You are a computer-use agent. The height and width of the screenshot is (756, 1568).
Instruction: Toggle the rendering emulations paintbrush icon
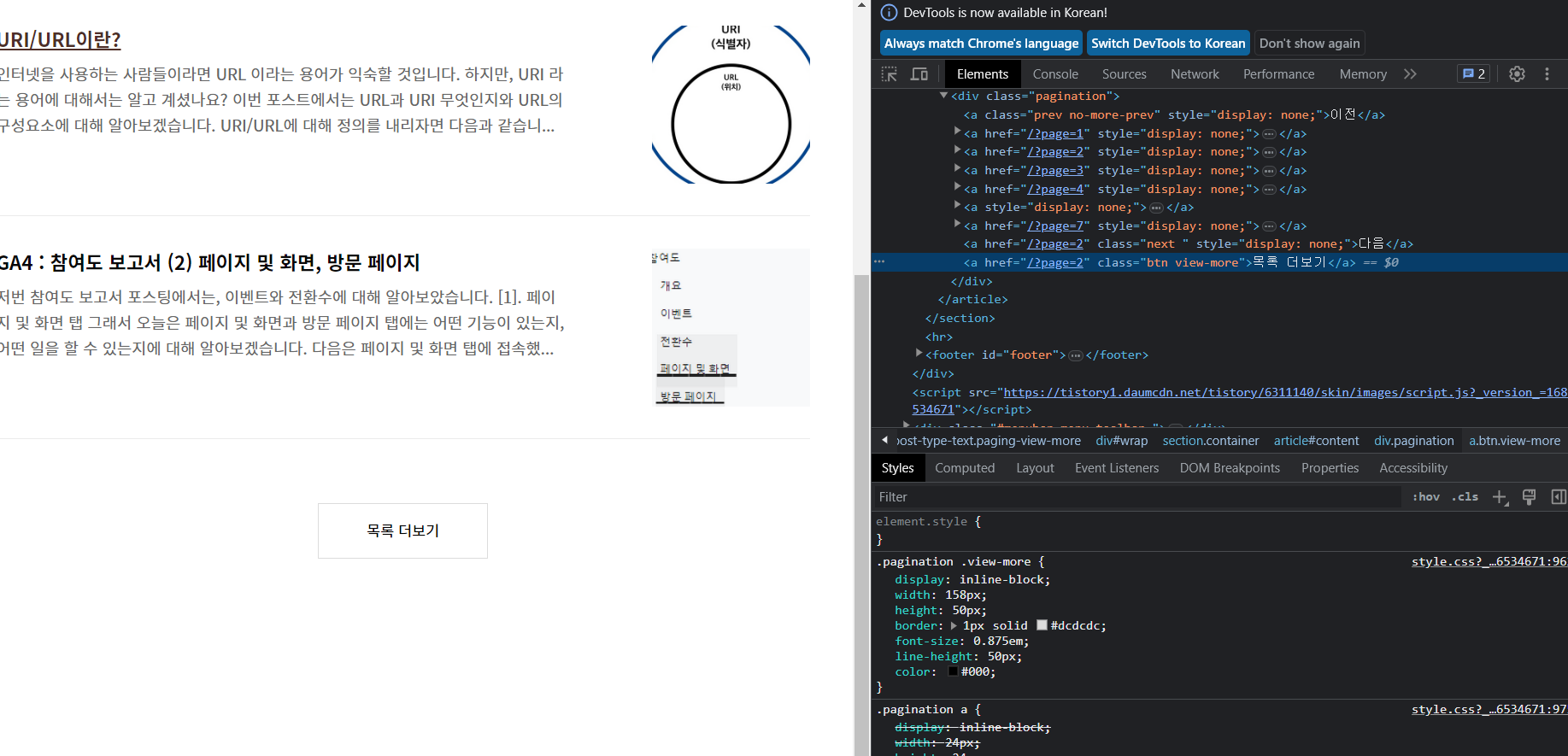pos(1530,497)
